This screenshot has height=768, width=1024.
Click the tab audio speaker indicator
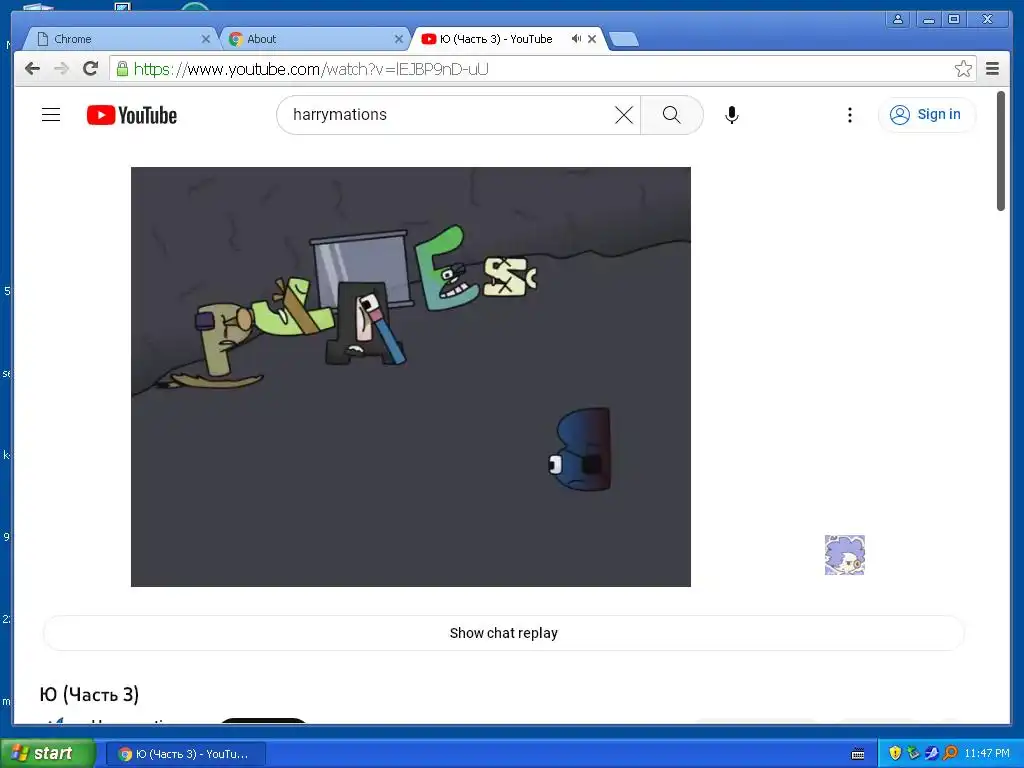[x=576, y=39]
